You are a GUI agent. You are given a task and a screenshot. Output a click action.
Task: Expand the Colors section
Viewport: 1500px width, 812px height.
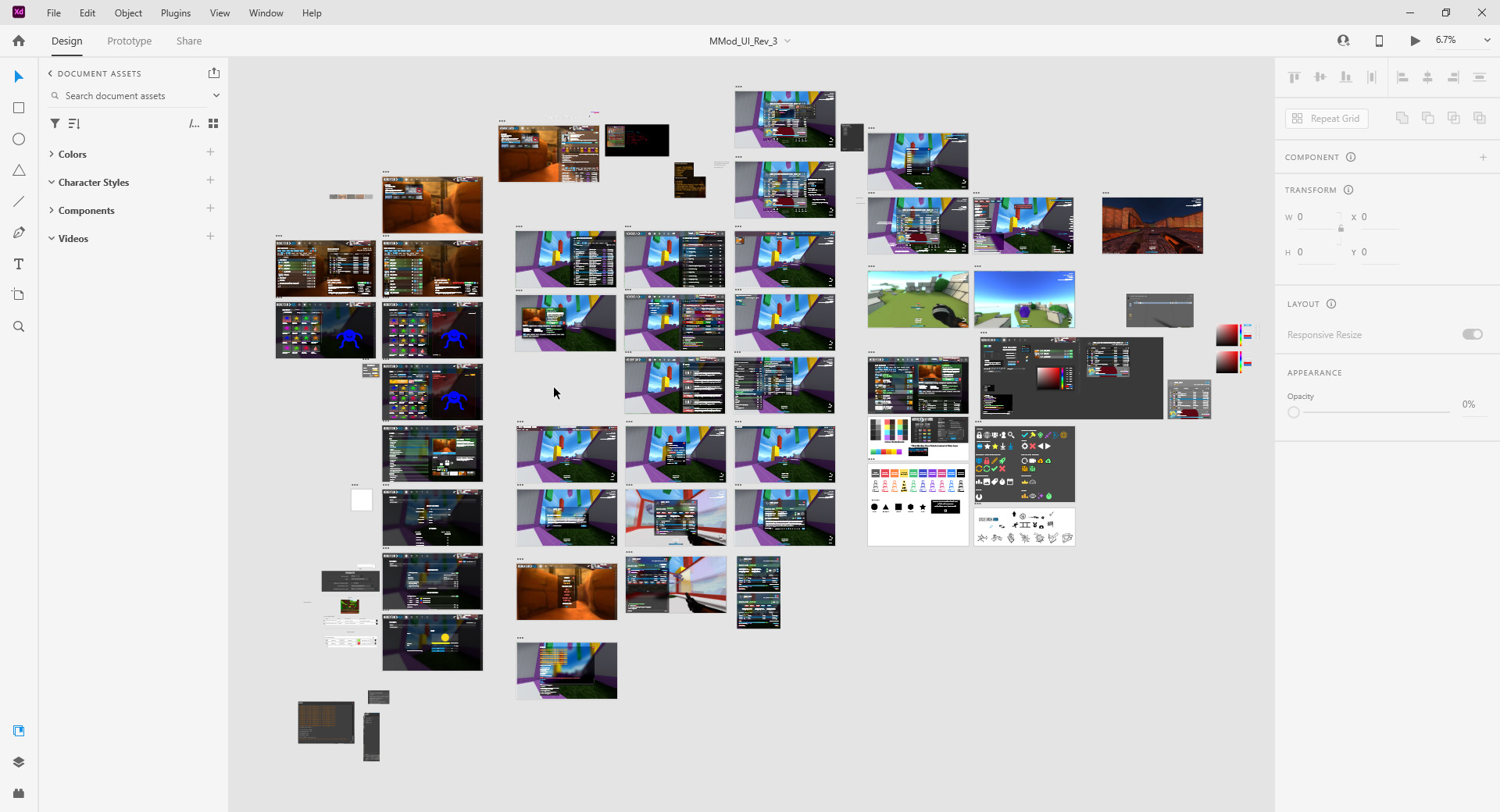coord(52,154)
